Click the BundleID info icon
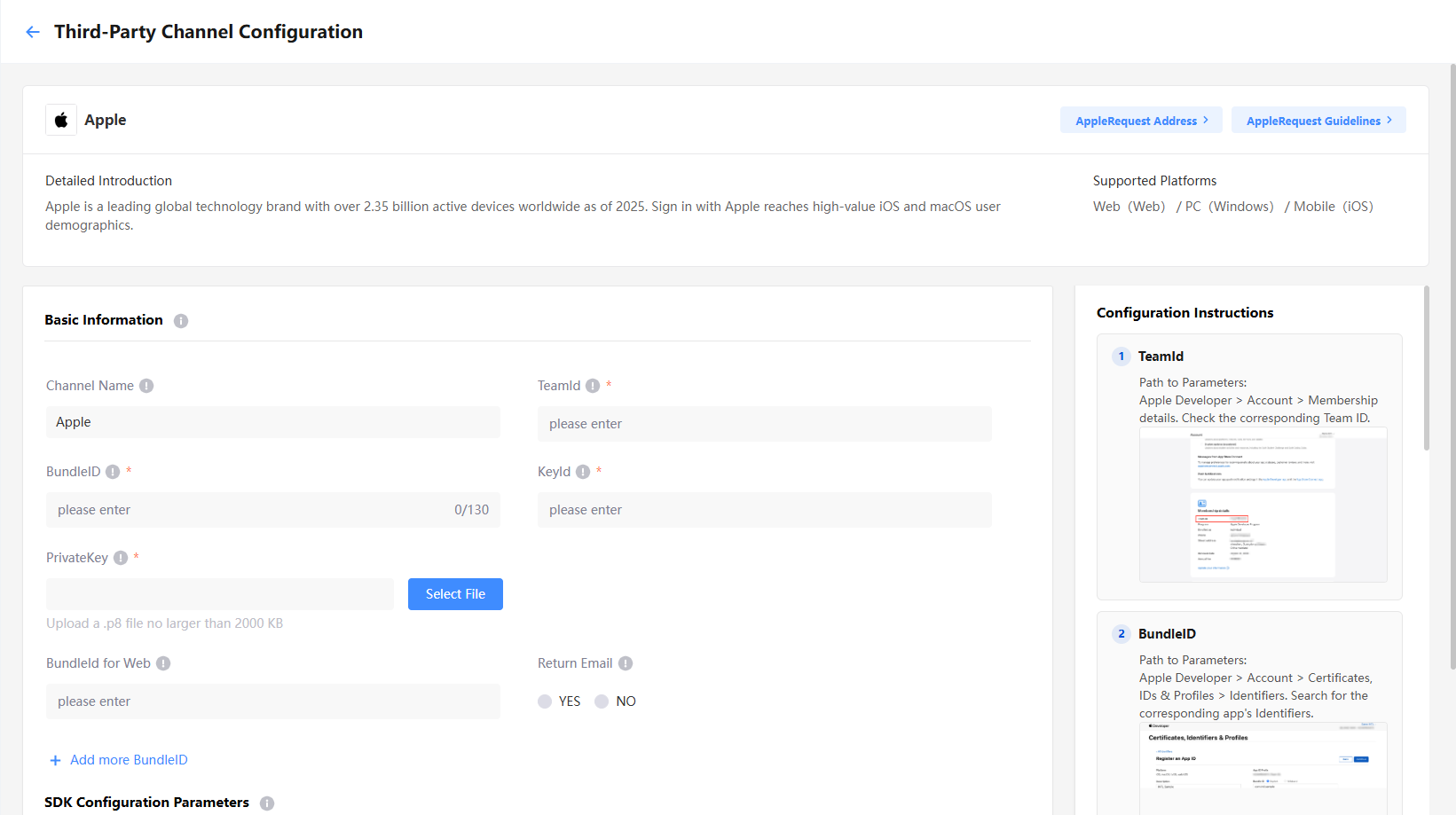 tap(113, 472)
